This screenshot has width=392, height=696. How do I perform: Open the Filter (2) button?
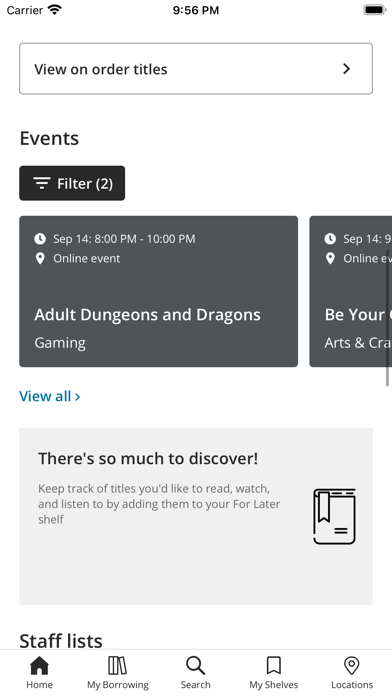pos(72,183)
